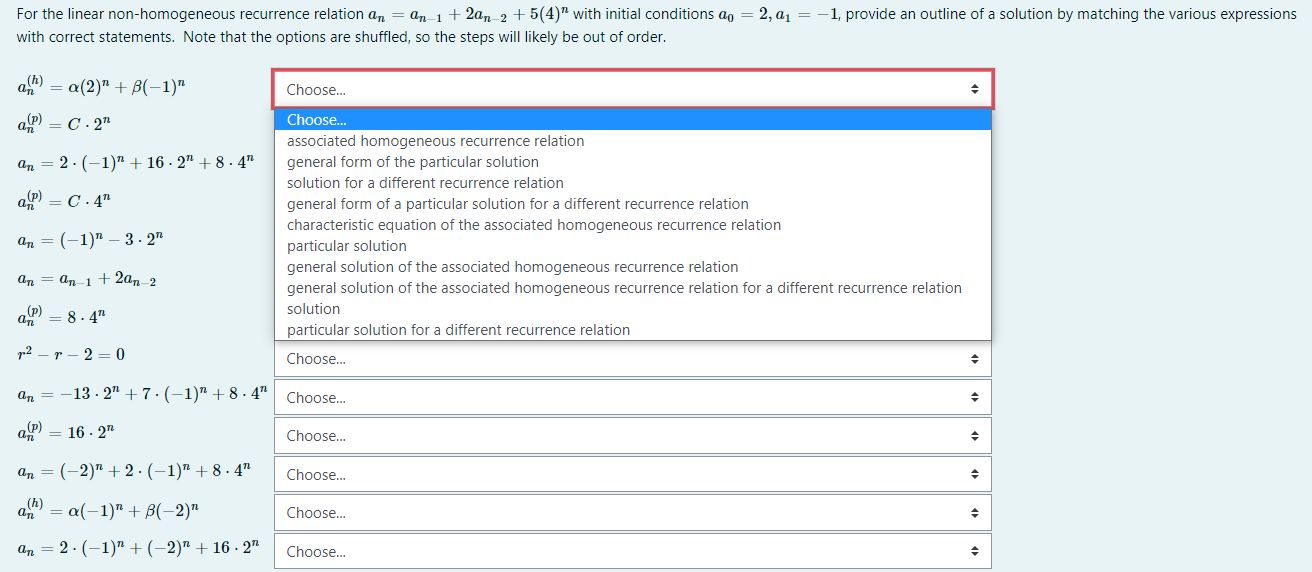Choose the plain 'solution' option
The width and height of the screenshot is (1312, 572).
click(633, 309)
